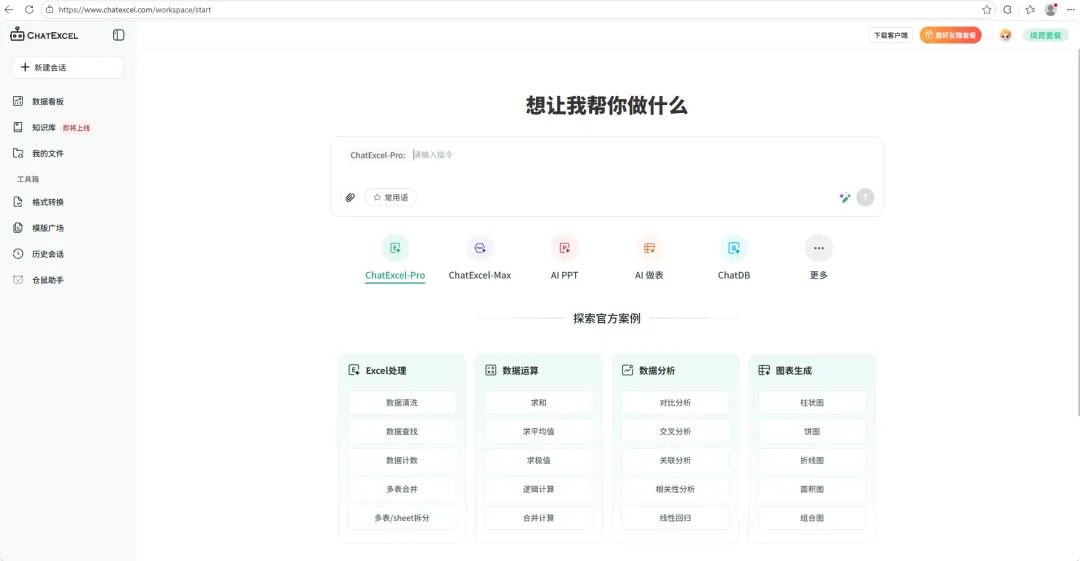Choose the 对比分析 example
Screen dimensions: 1080x561
pos(675,402)
